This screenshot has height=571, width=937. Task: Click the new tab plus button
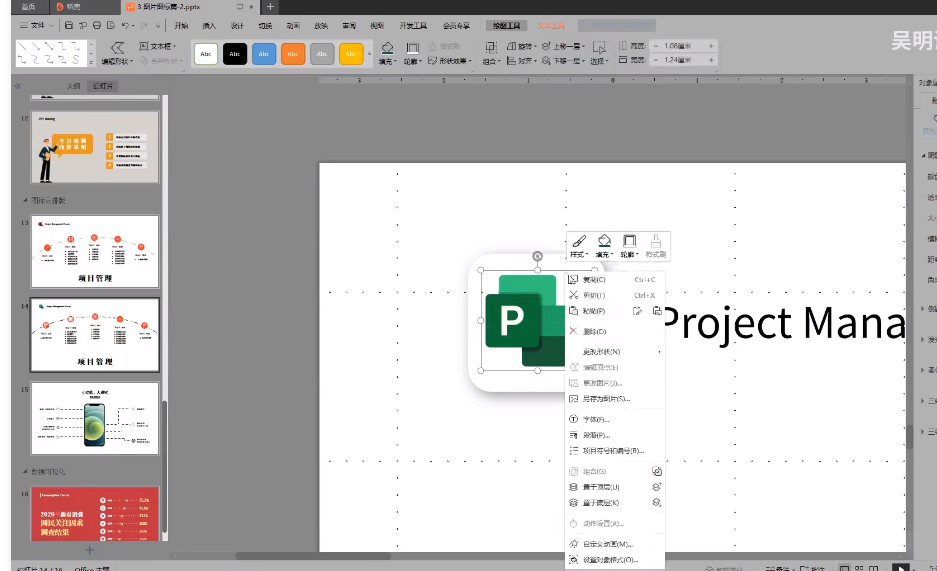coord(270,7)
